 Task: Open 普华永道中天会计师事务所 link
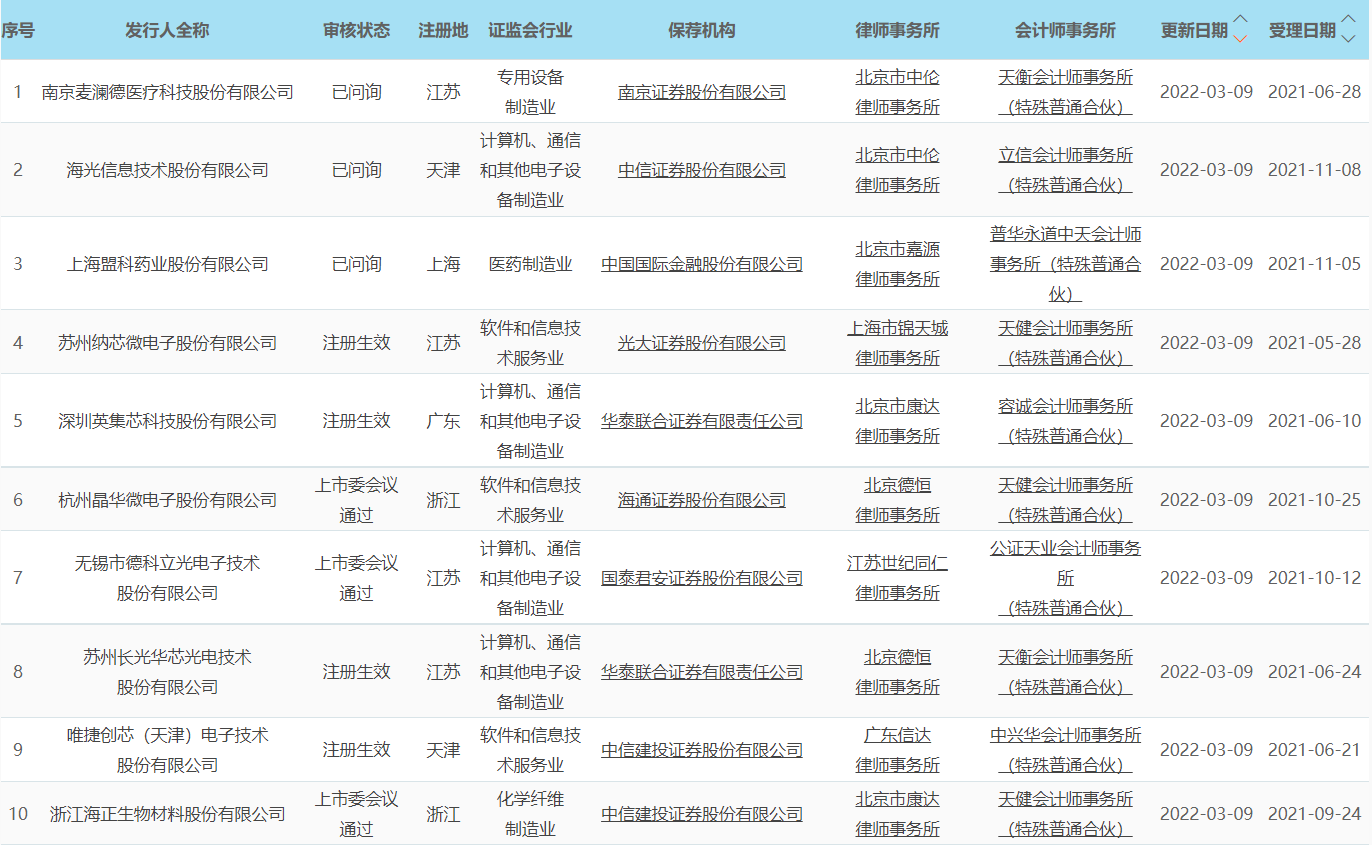tap(1065, 264)
